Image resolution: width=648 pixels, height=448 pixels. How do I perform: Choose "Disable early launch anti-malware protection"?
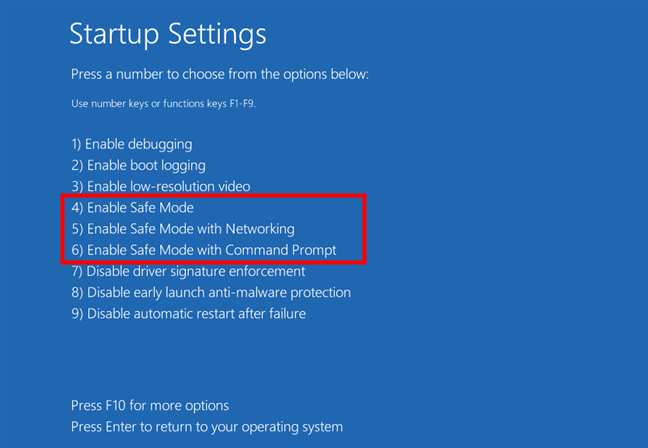click(211, 292)
